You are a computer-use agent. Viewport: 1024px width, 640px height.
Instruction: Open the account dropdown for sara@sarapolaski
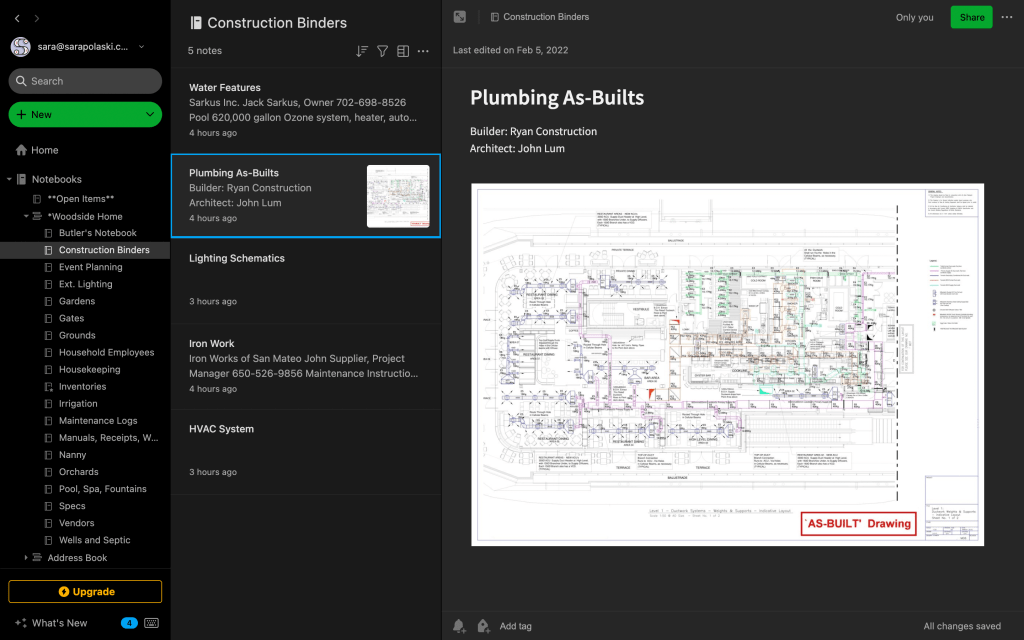coord(141,47)
